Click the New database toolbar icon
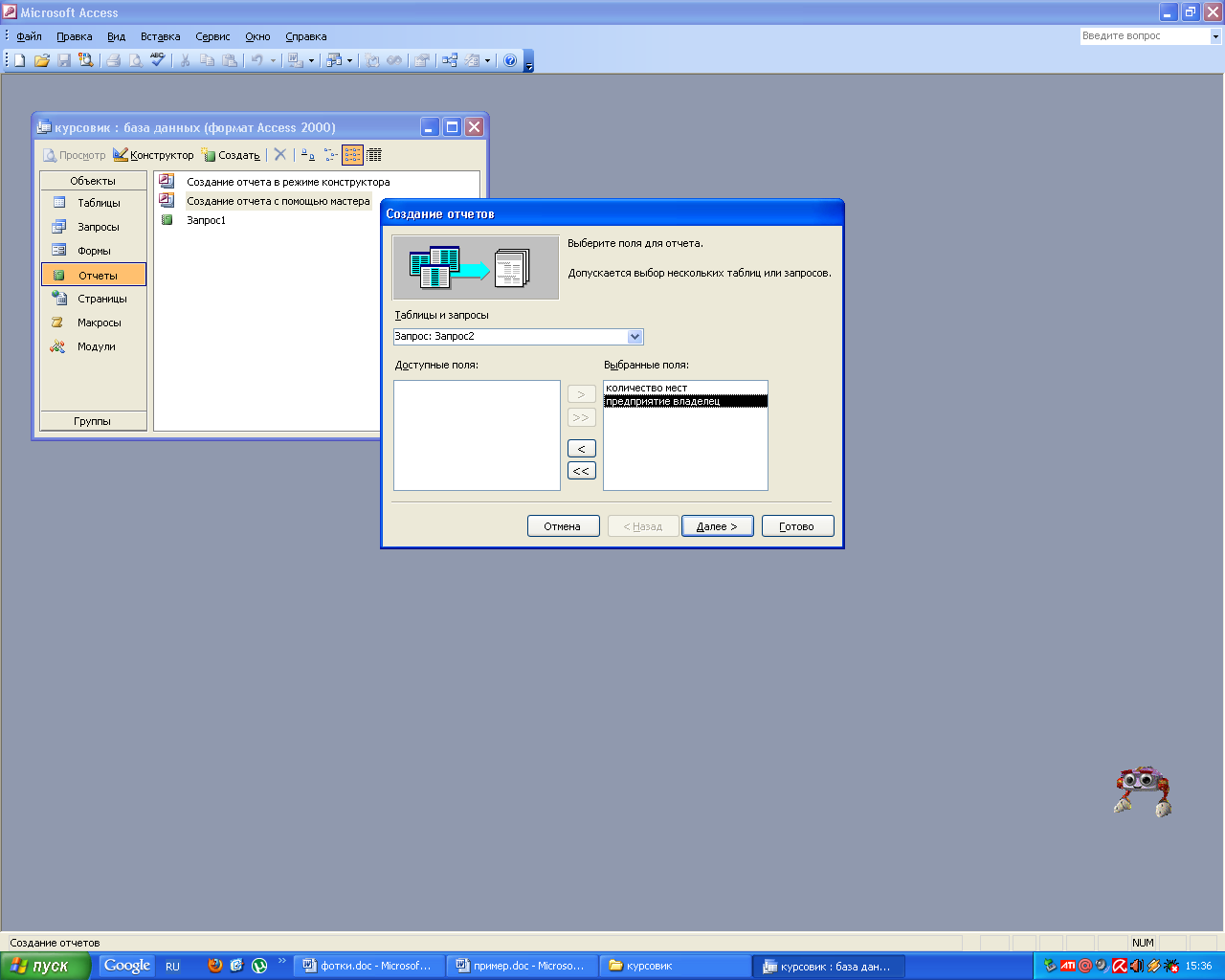1225x980 pixels. coord(19,60)
